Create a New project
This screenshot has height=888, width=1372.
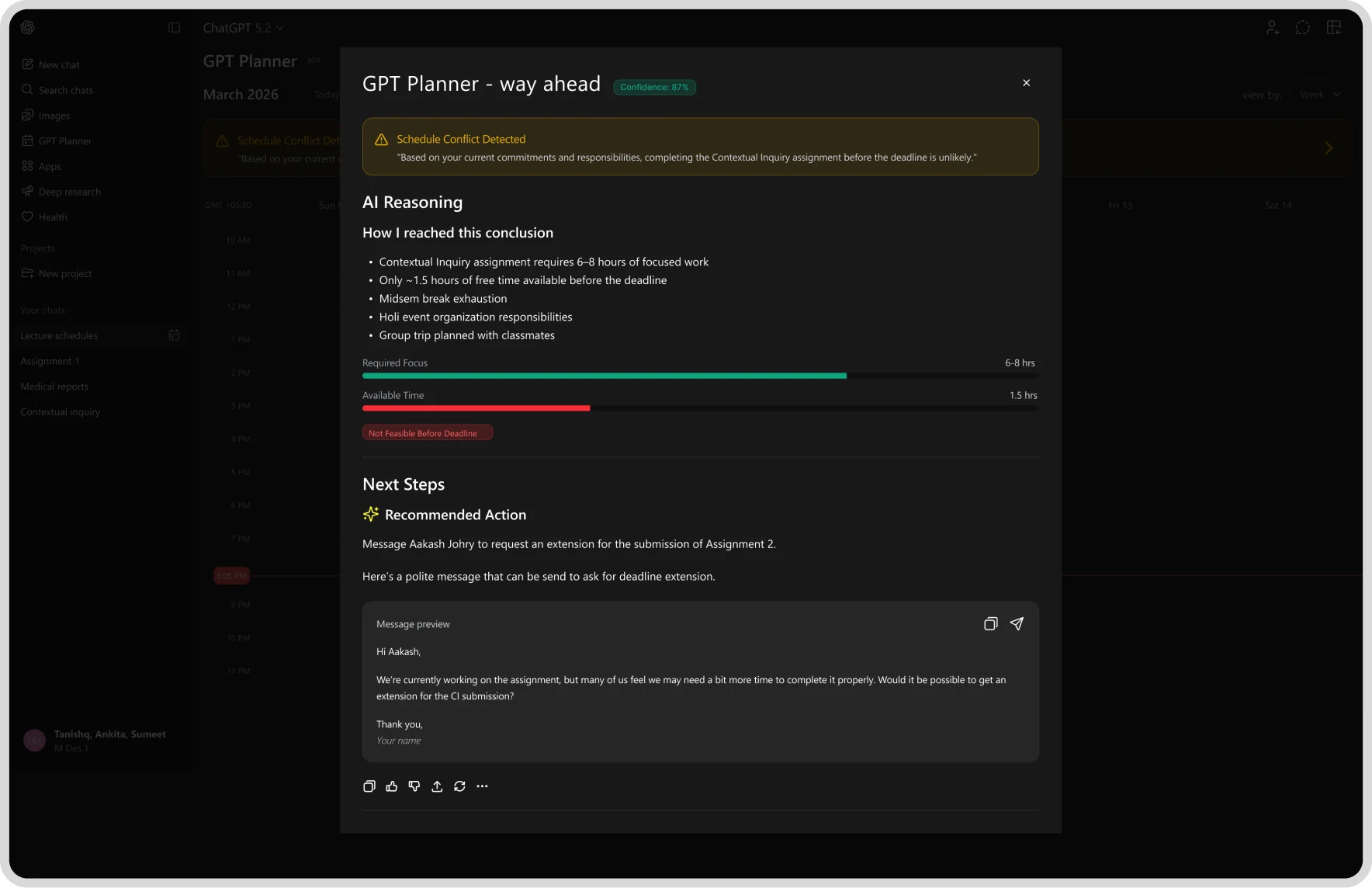point(57,273)
